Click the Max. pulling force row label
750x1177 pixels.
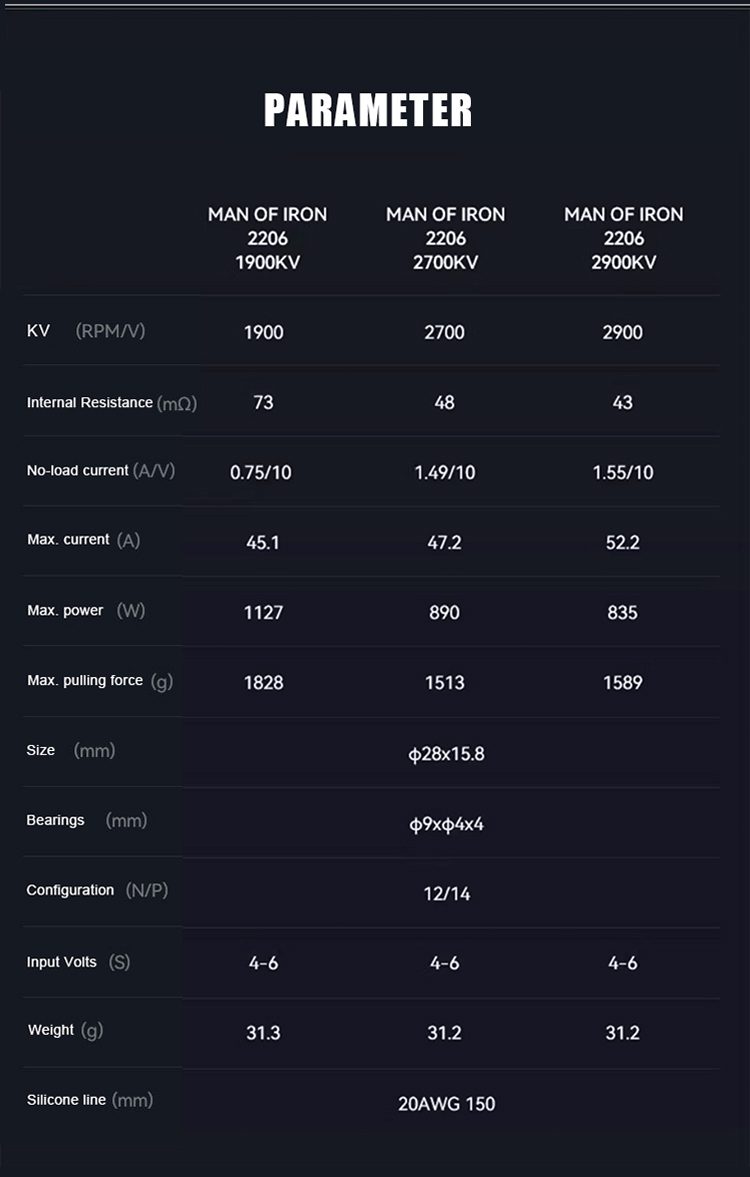[x=99, y=681]
